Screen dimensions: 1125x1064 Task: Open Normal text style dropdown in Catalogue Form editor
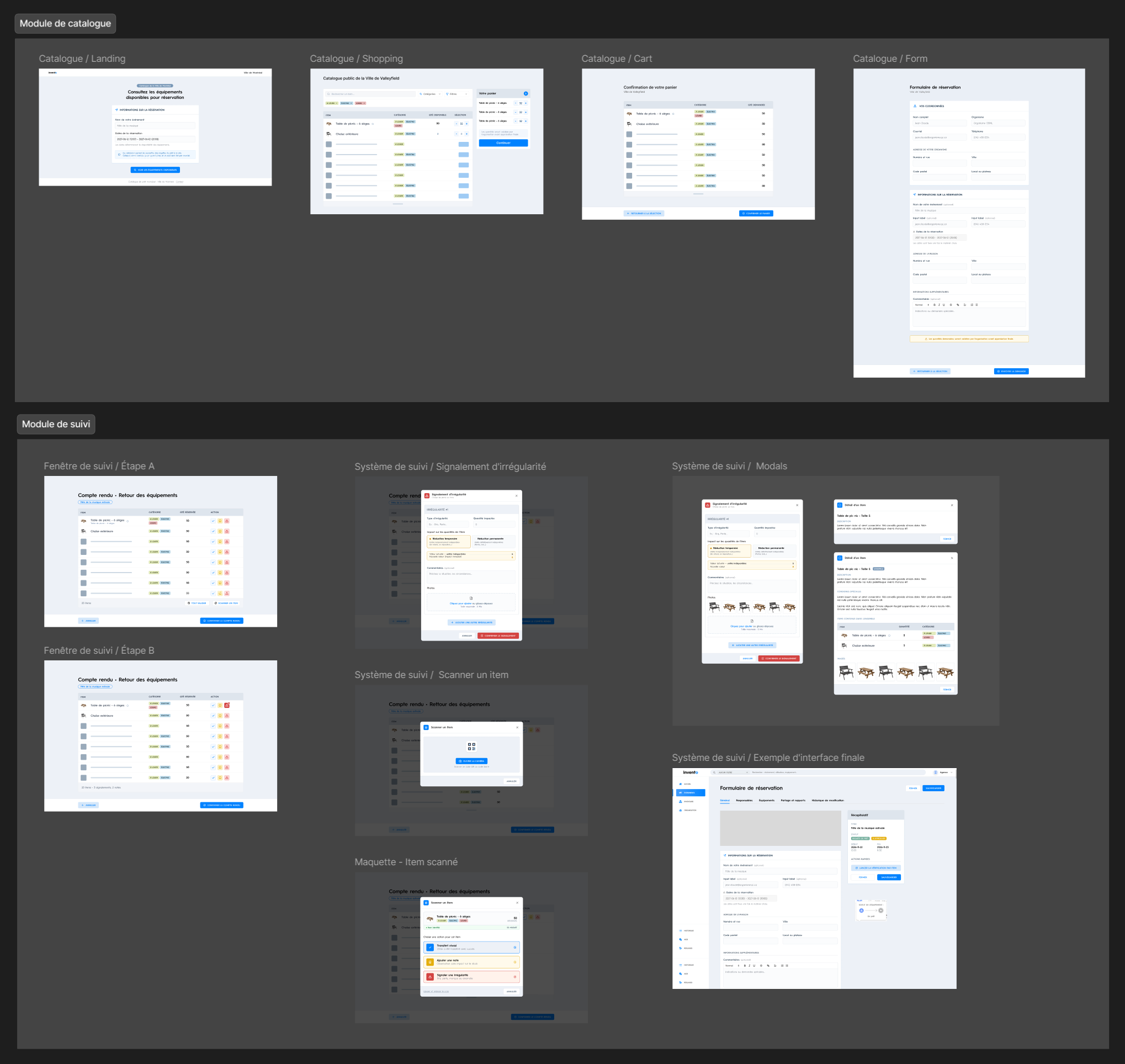pyautogui.click(x=921, y=305)
